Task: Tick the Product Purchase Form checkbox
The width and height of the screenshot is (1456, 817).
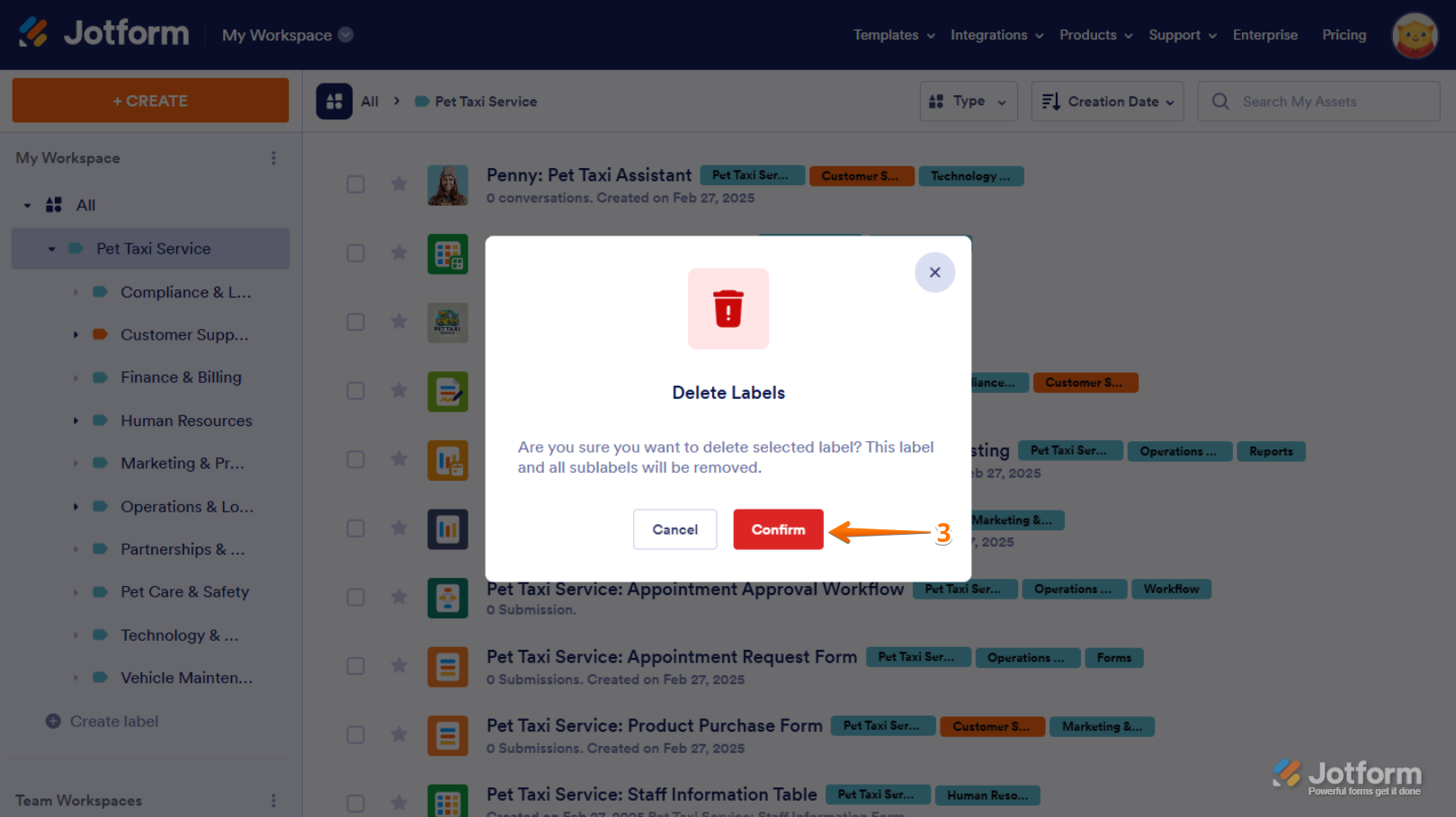Action: [x=356, y=734]
